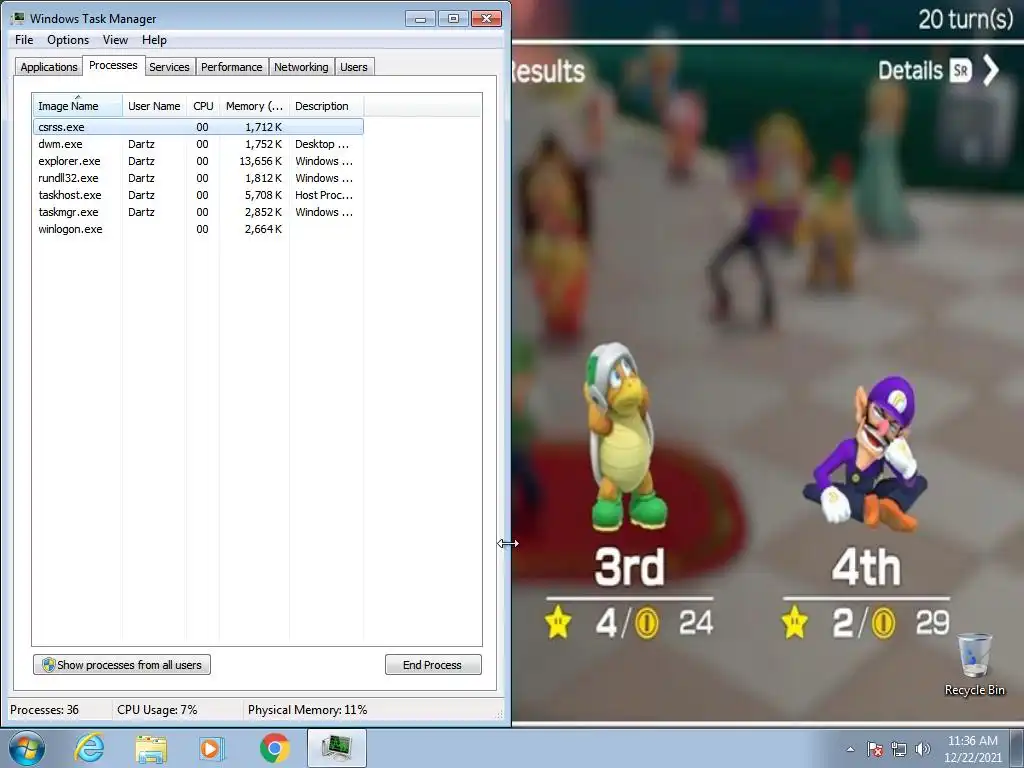Select the explorer.exe process row

(199, 161)
